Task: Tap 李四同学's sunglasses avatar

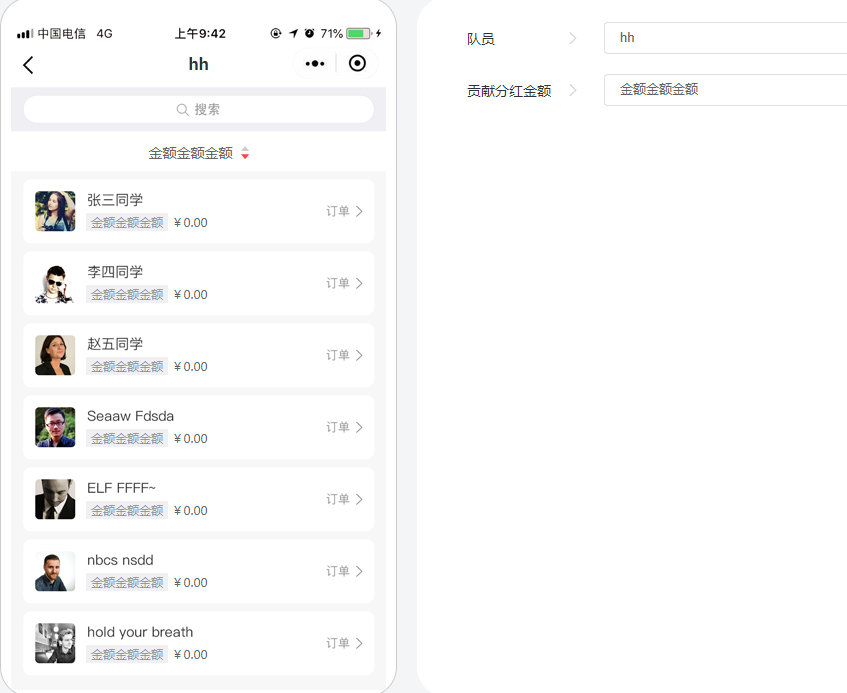Action: (x=55, y=283)
